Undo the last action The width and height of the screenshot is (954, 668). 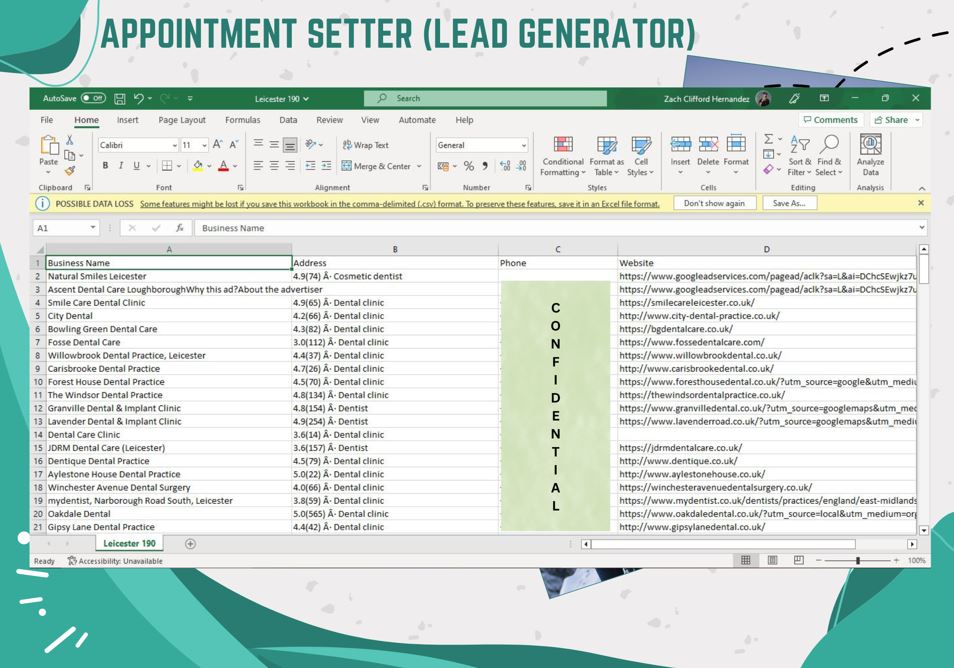139,98
